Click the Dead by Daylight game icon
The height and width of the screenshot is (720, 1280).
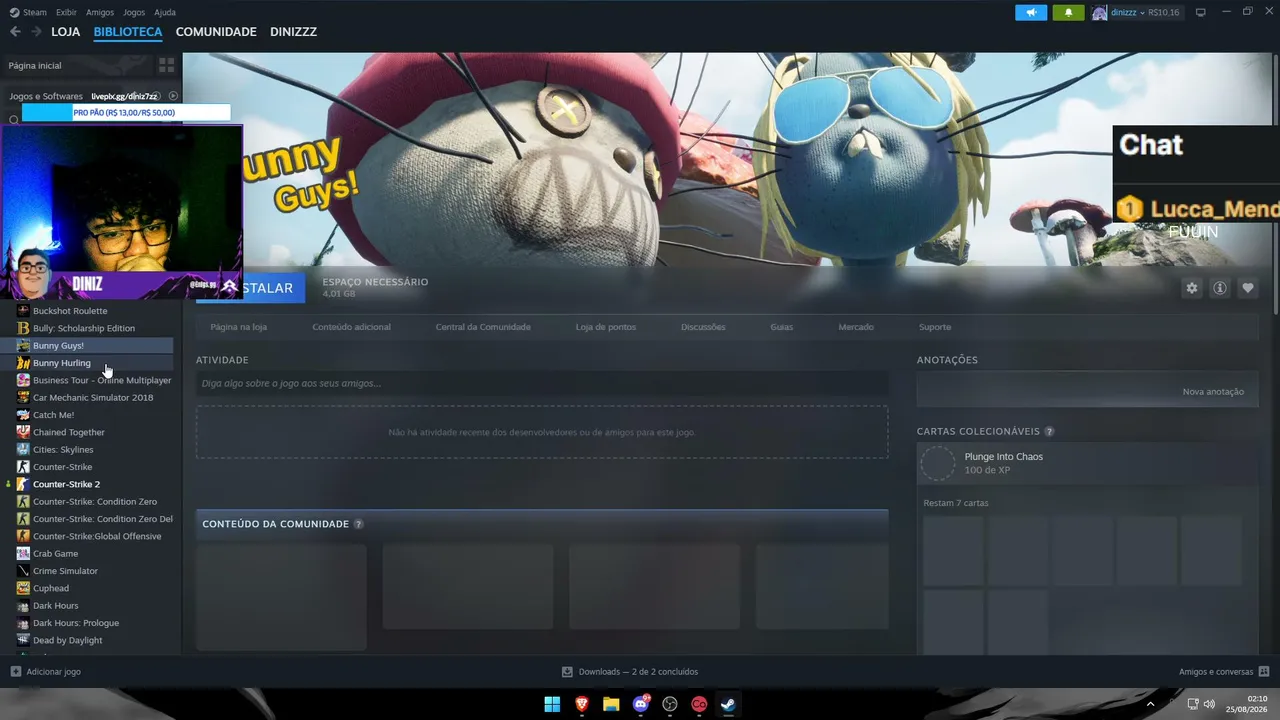click(x=23, y=640)
